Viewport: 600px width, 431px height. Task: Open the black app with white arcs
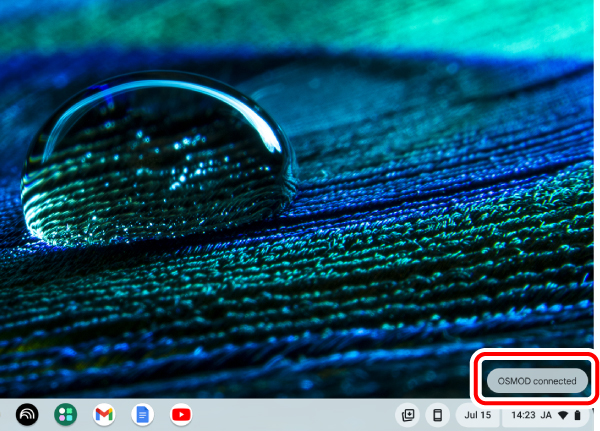tap(27, 414)
